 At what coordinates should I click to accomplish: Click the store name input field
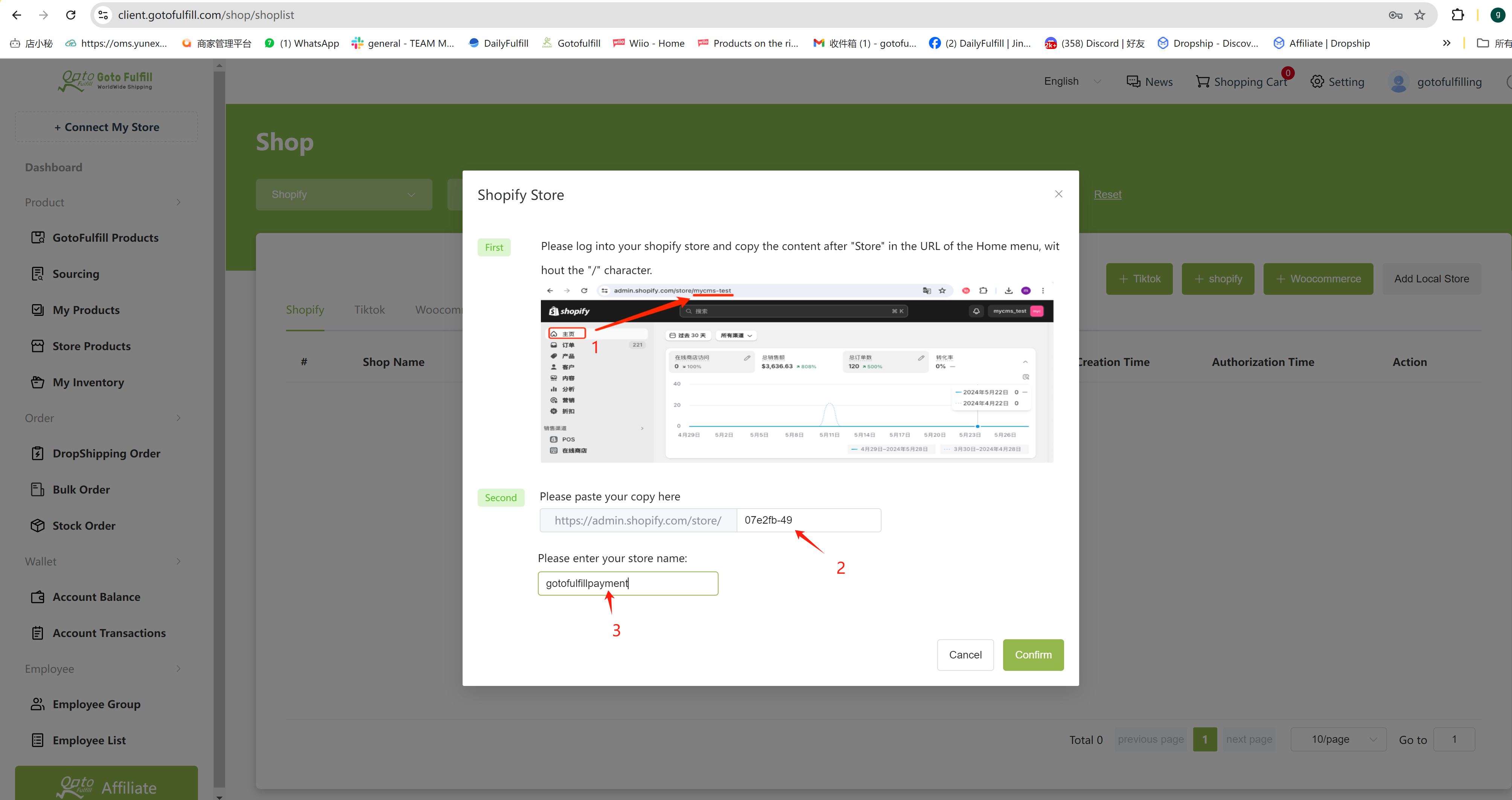click(x=627, y=584)
